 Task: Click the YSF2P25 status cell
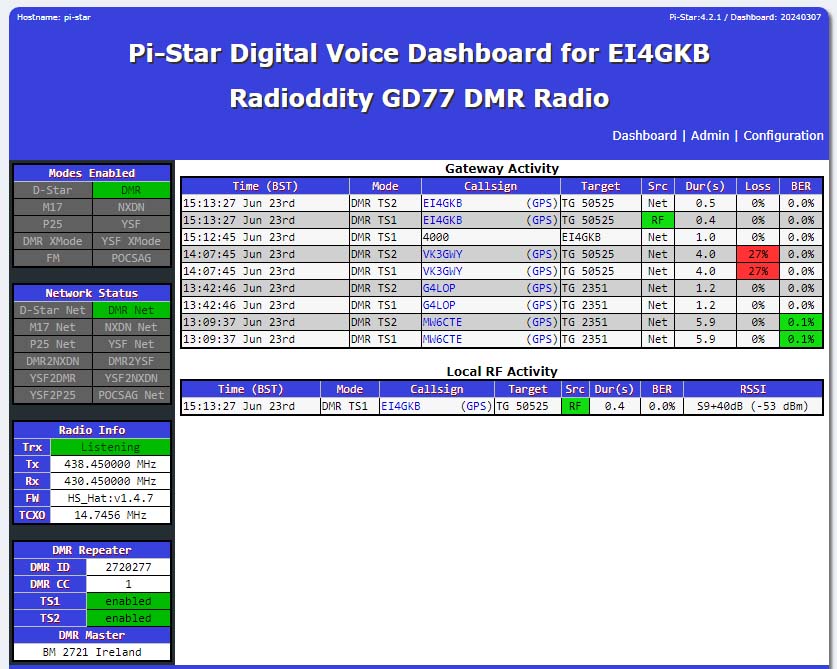[x=53, y=396]
